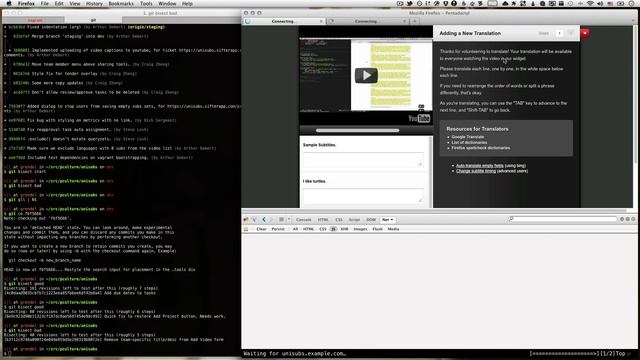The height and width of the screenshot is (360, 640).
Task: Open the List of dictionaries link
Action: [469, 142]
